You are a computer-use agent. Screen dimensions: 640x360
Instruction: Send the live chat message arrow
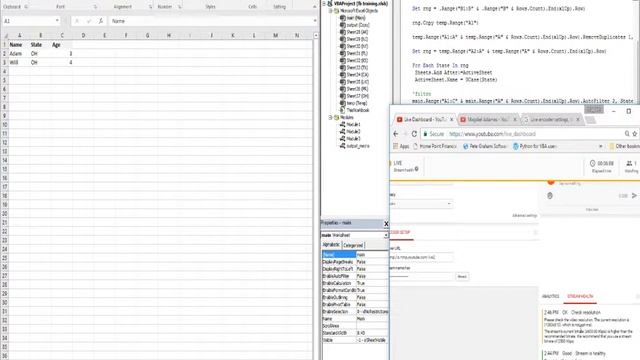634,196
